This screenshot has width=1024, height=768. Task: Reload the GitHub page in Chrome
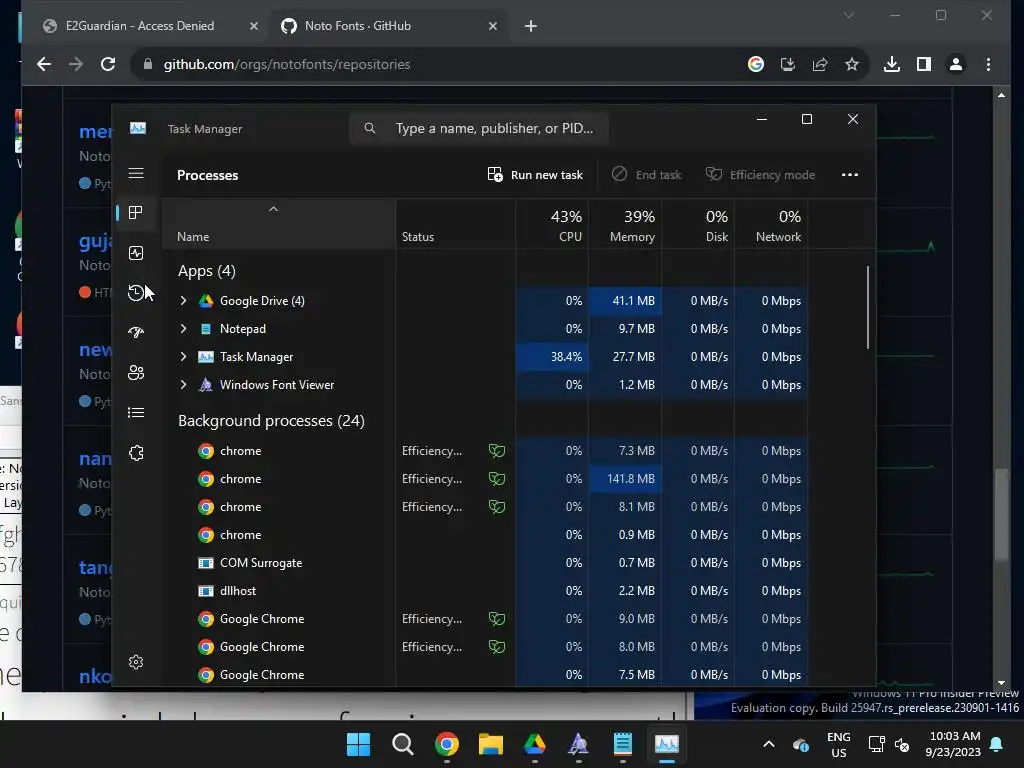point(108,64)
